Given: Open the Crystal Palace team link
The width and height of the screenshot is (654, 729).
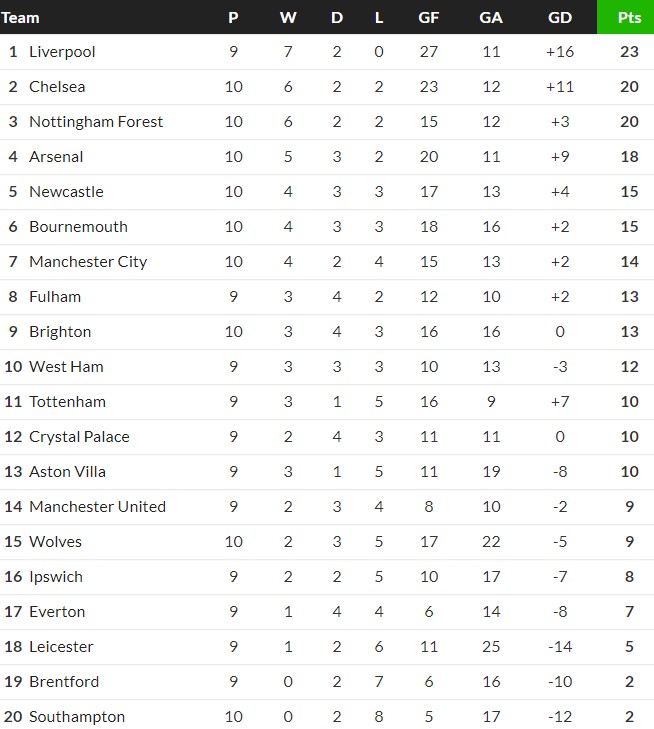Looking at the screenshot, I should (x=79, y=437).
